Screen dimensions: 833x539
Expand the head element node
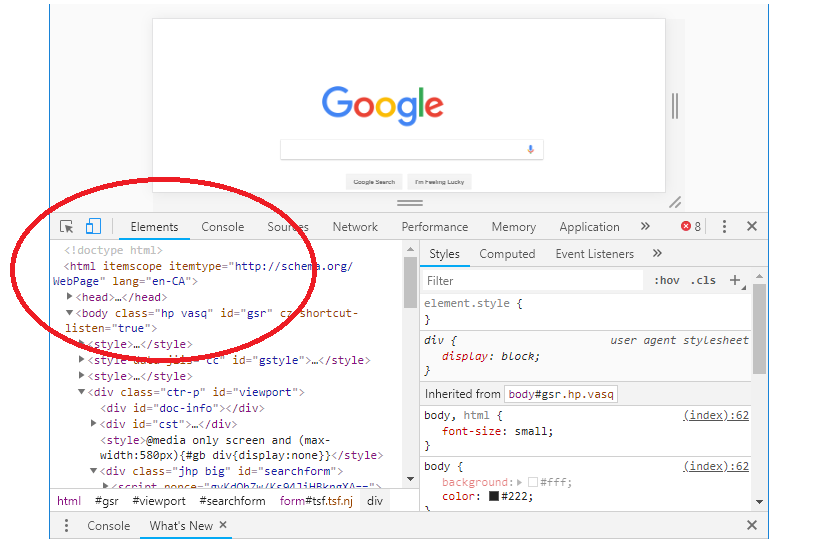click(x=70, y=297)
